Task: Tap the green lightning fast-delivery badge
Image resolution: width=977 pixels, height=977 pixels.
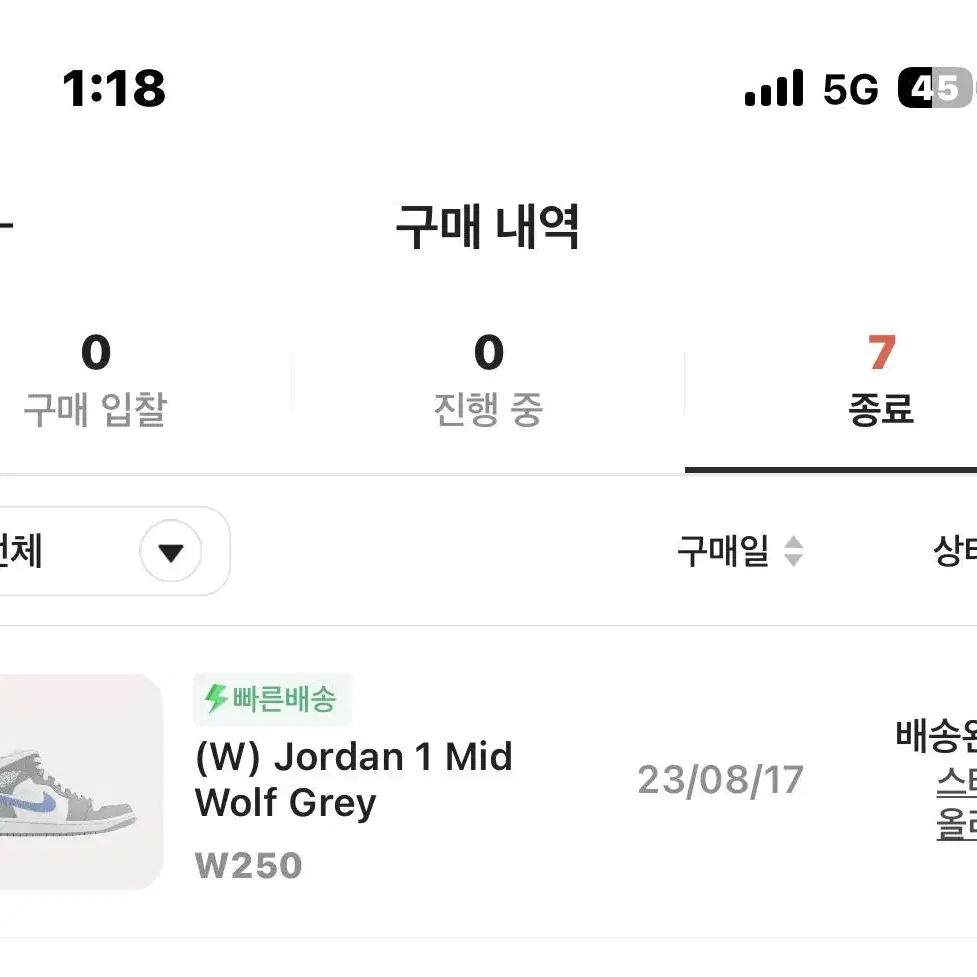Action: point(272,699)
